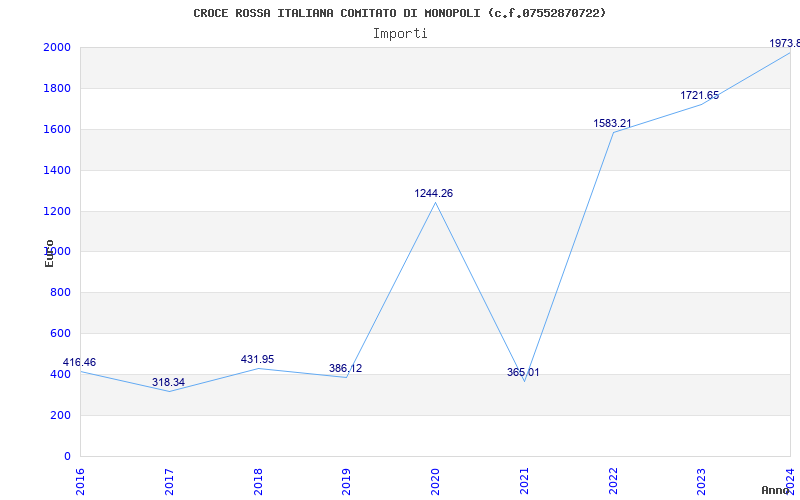Click the 'Importi' subtitle
This screenshot has width=800, height=500.
[x=400, y=34]
